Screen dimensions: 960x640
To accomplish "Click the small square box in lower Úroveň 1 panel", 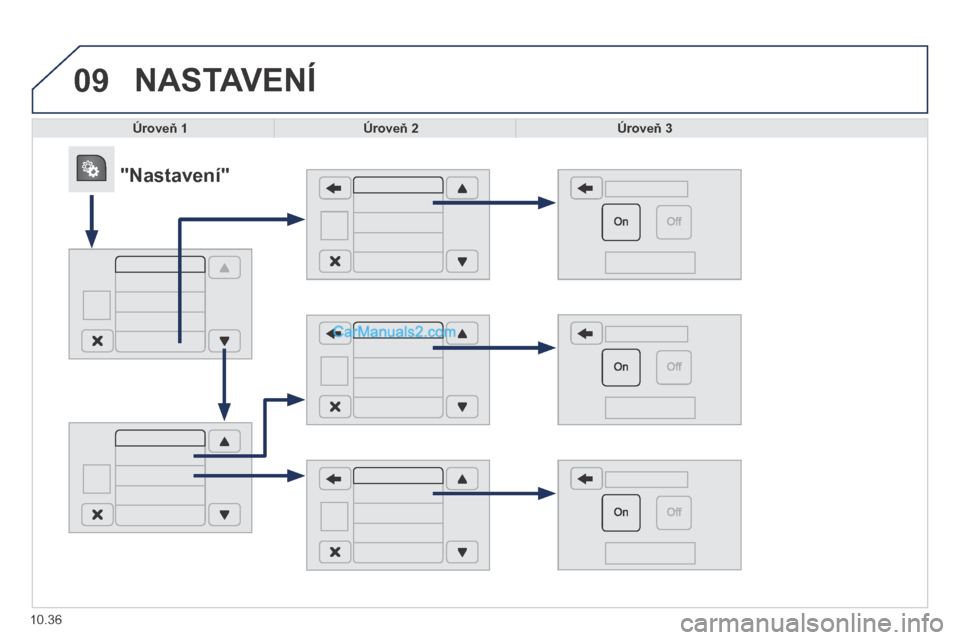I will click(97, 479).
